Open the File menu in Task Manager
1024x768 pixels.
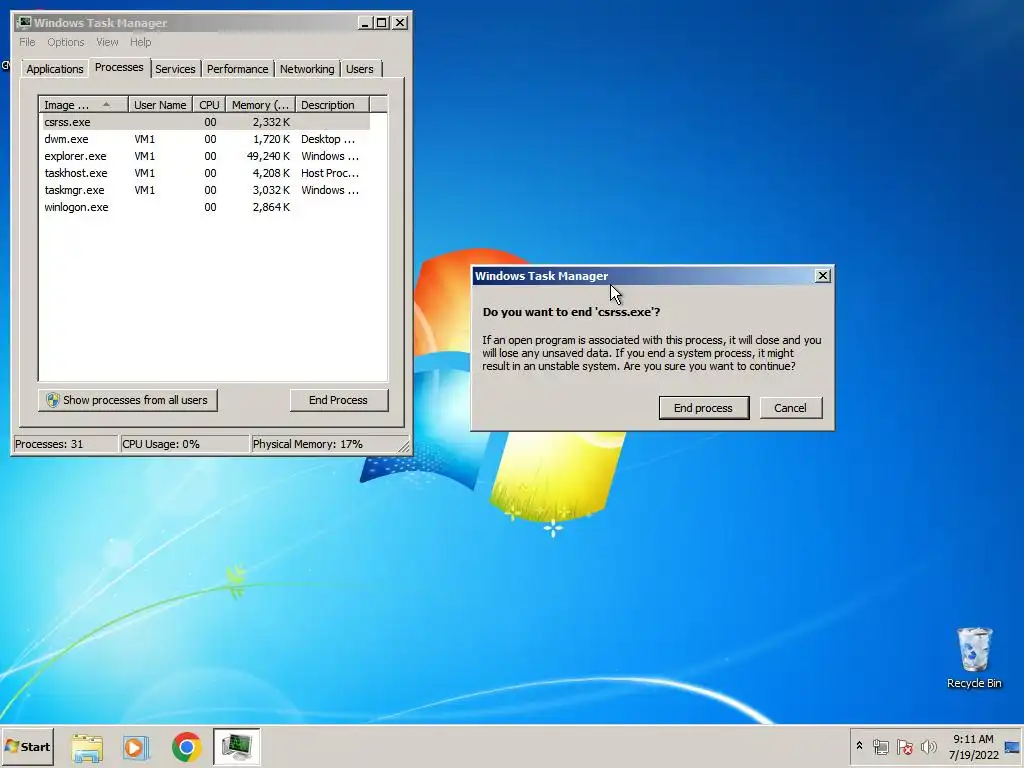[x=27, y=42]
